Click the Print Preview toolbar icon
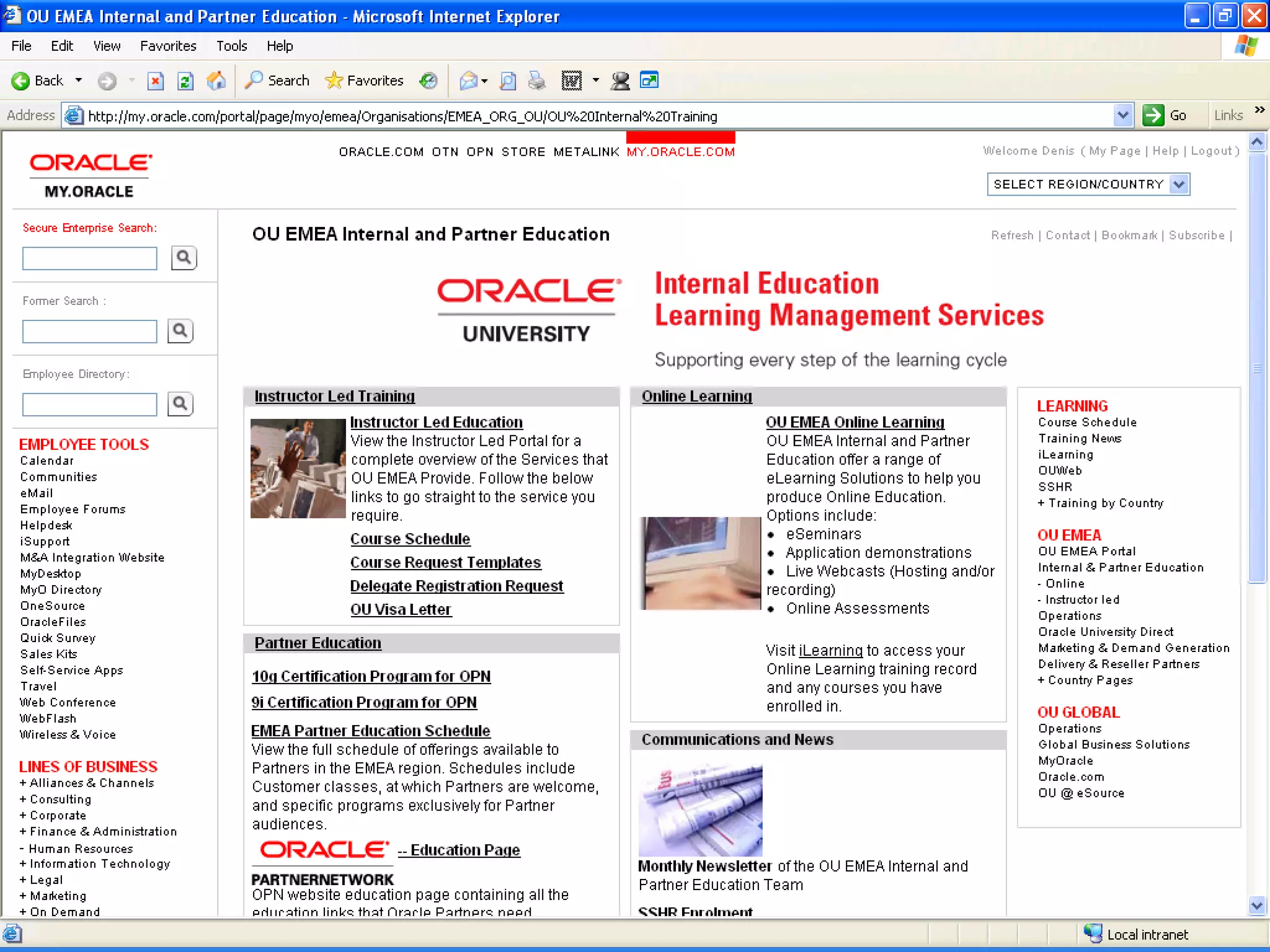Viewport: 1270px width, 952px height. point(508,81)
